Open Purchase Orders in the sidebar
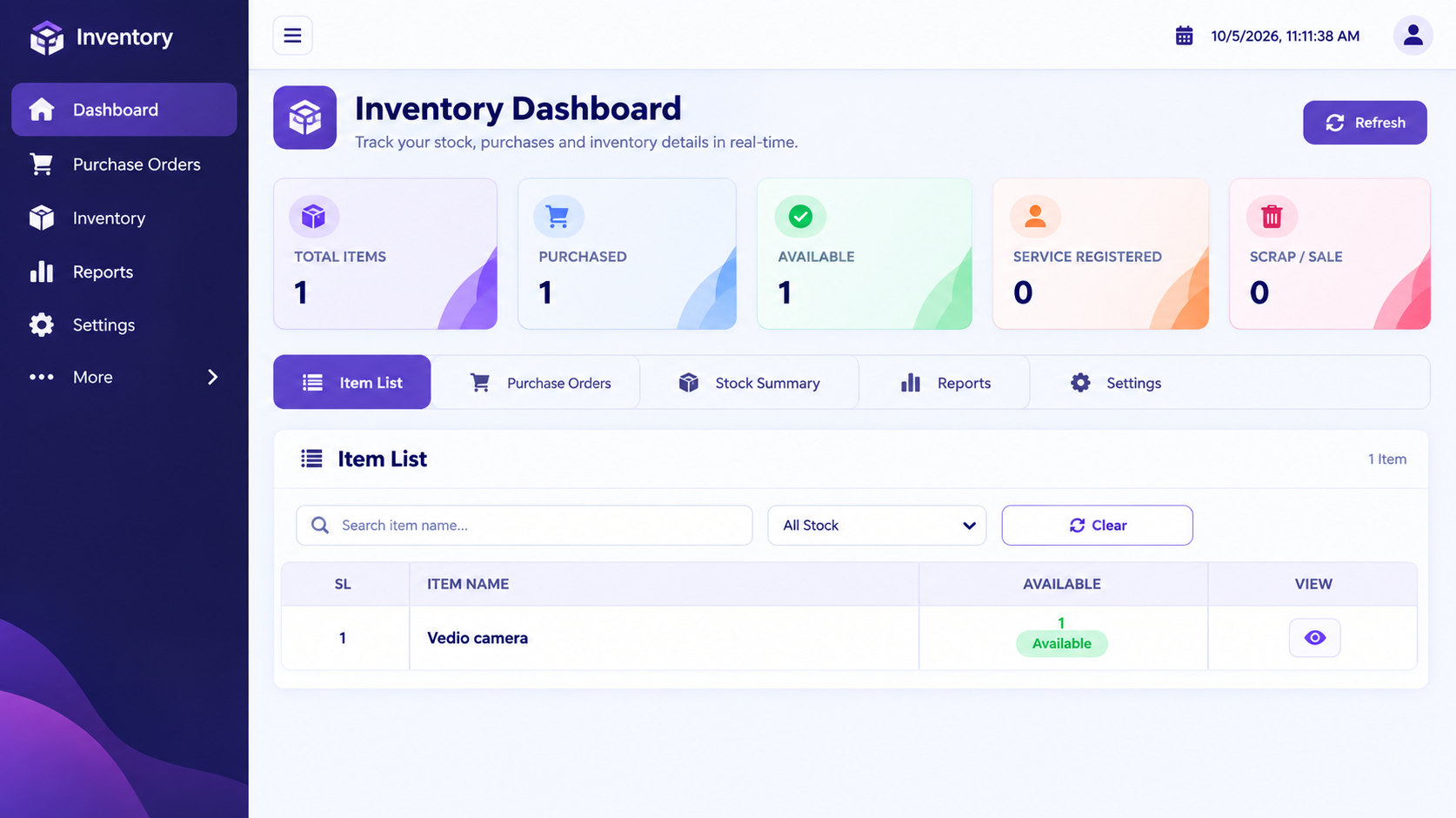 tap(124, 164)
